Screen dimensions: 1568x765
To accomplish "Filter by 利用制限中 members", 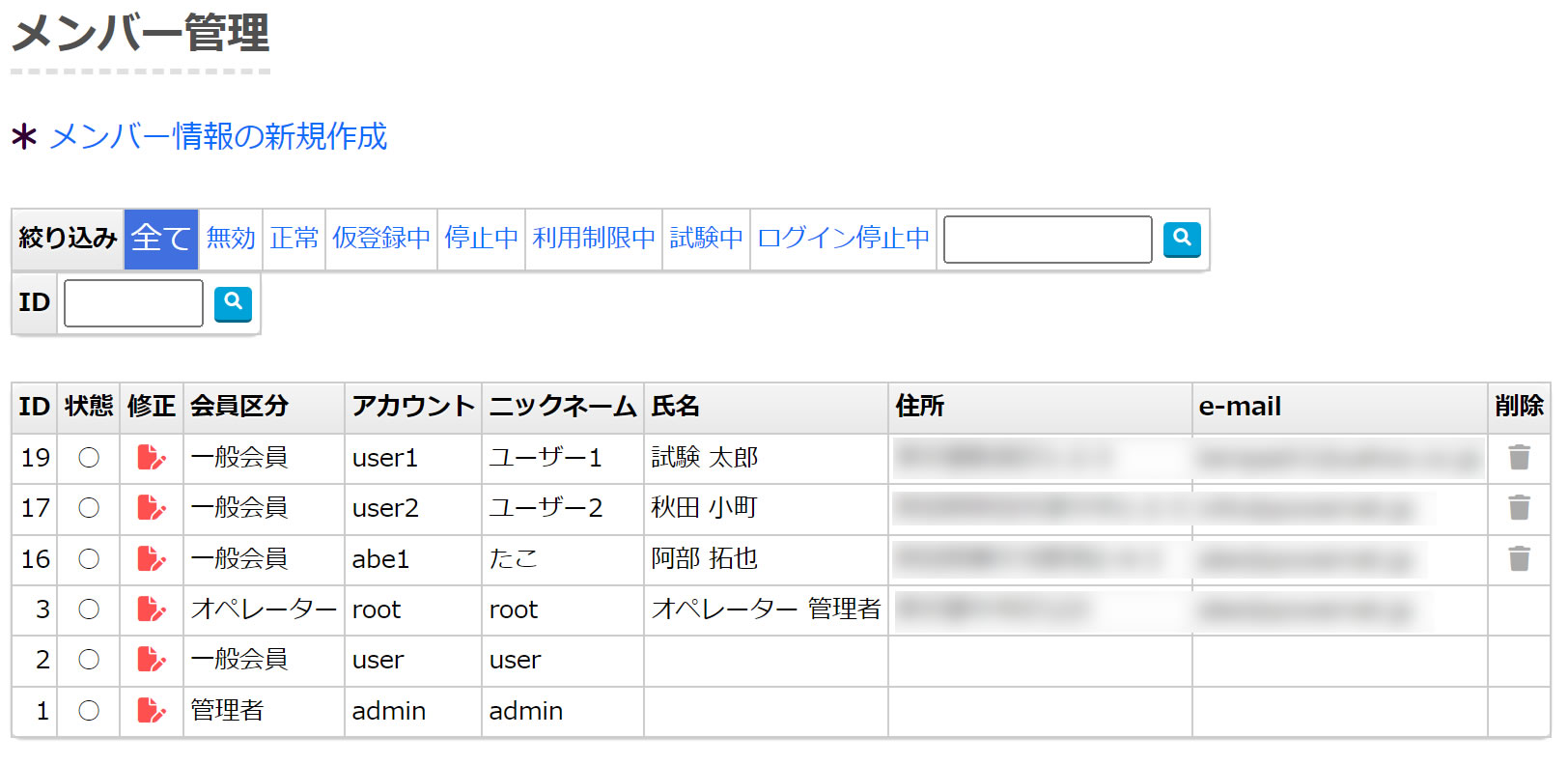I will 594,239.
